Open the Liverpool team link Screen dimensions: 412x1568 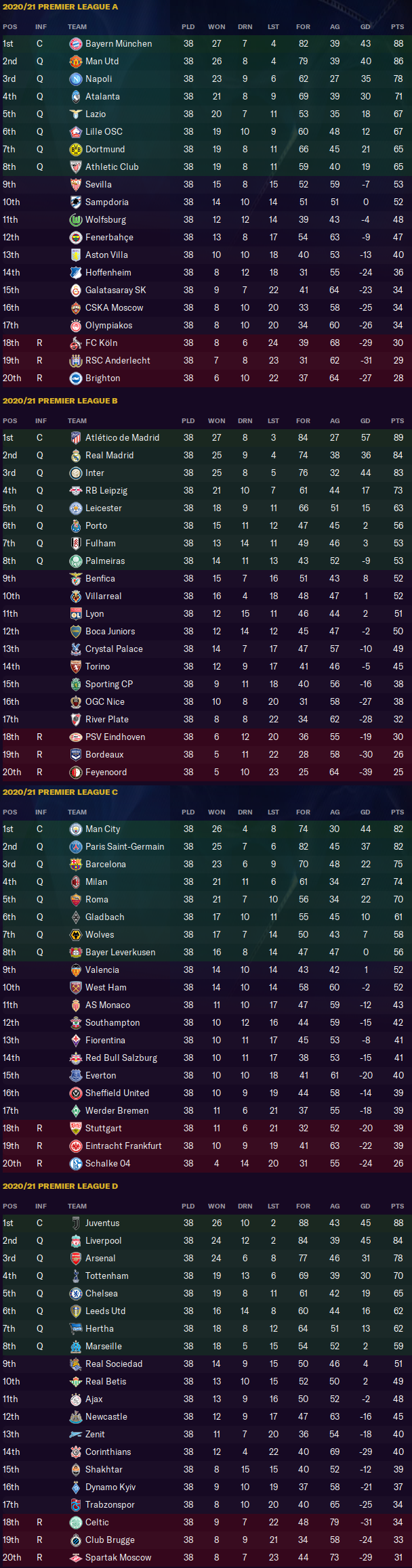coord(104,1240)
